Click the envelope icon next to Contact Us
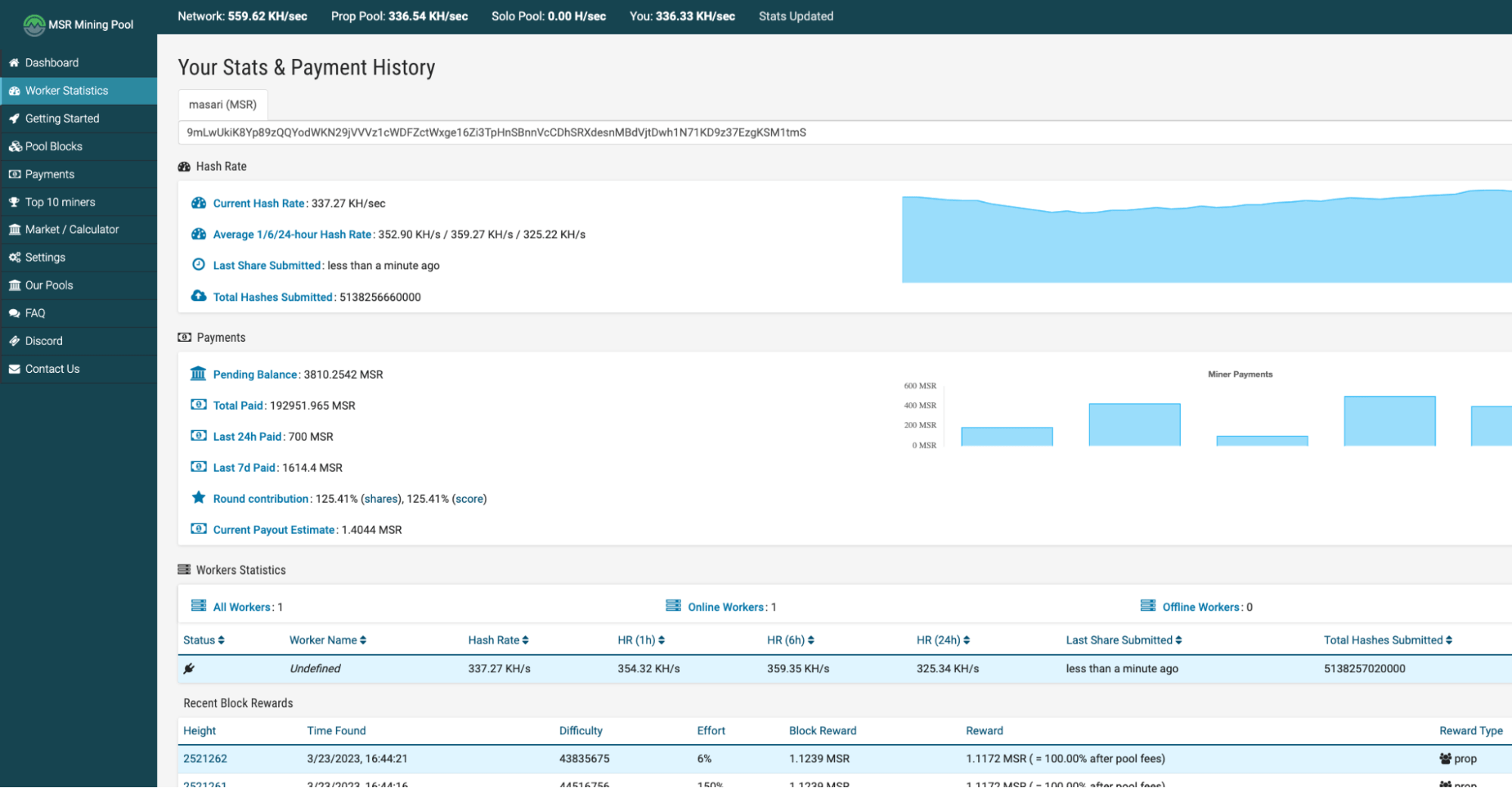 point(14,368)
